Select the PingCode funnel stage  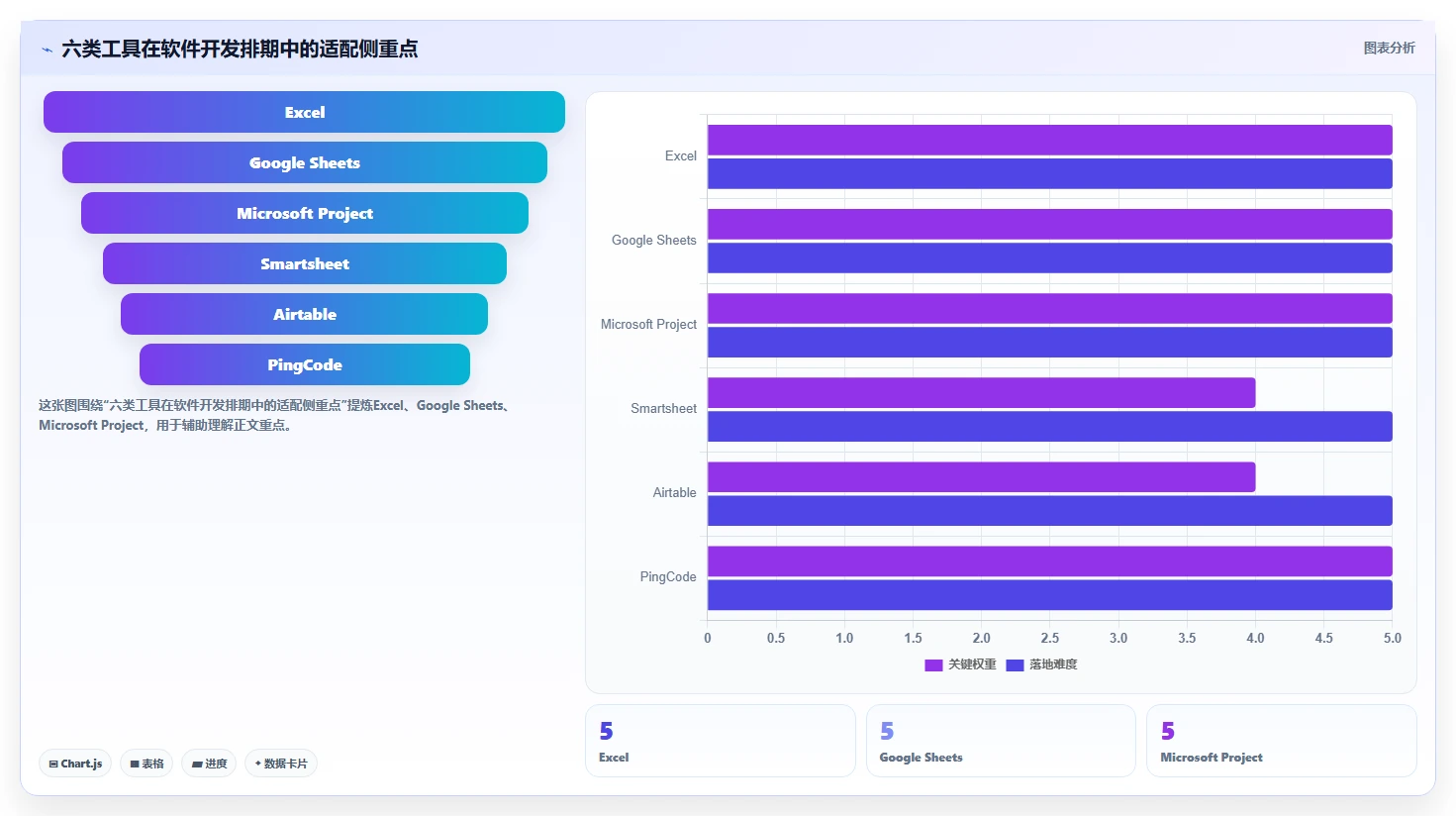click(x=304, y=364)
